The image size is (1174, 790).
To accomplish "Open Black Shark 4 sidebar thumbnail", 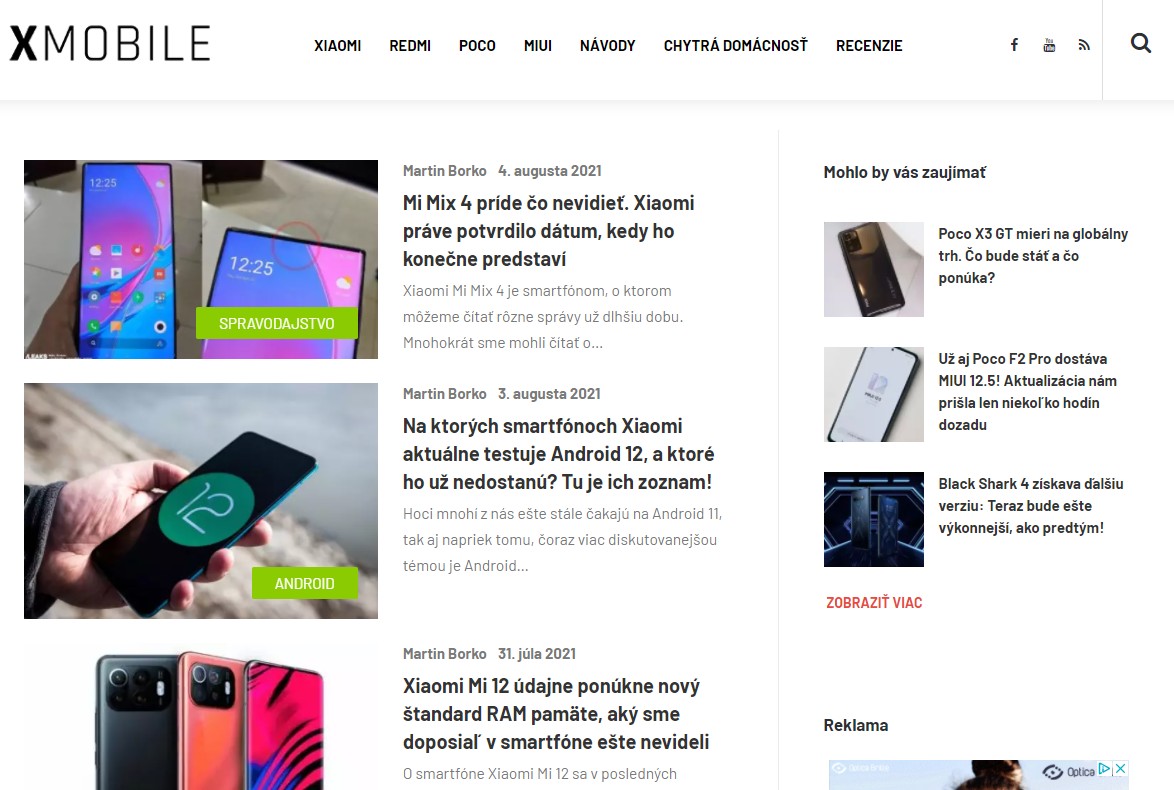I will tap(874, 519).
